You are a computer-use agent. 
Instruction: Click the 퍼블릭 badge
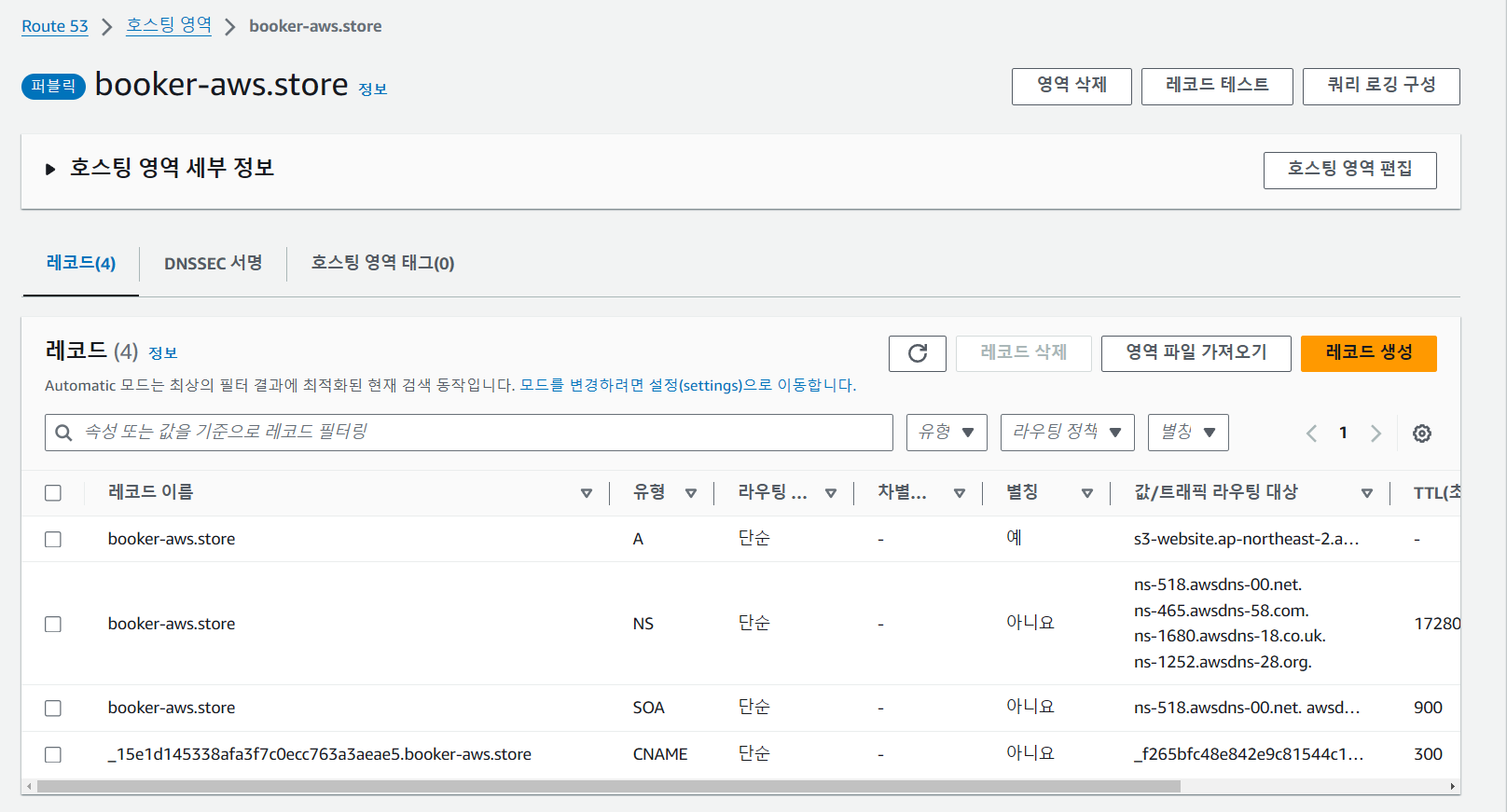click(53, 86)
